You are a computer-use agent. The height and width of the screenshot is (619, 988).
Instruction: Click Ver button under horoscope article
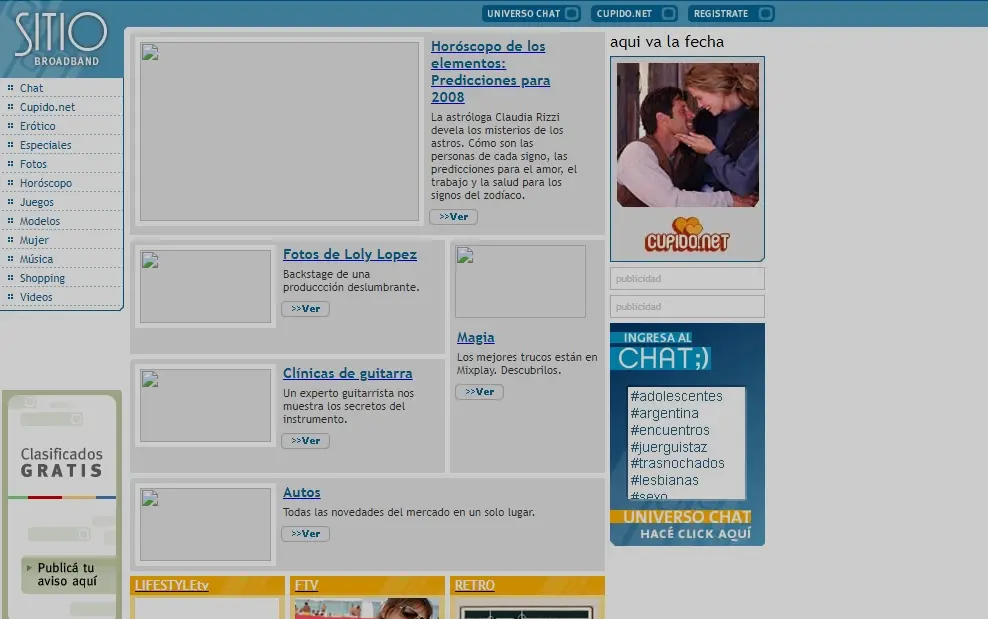coord(453,216)
